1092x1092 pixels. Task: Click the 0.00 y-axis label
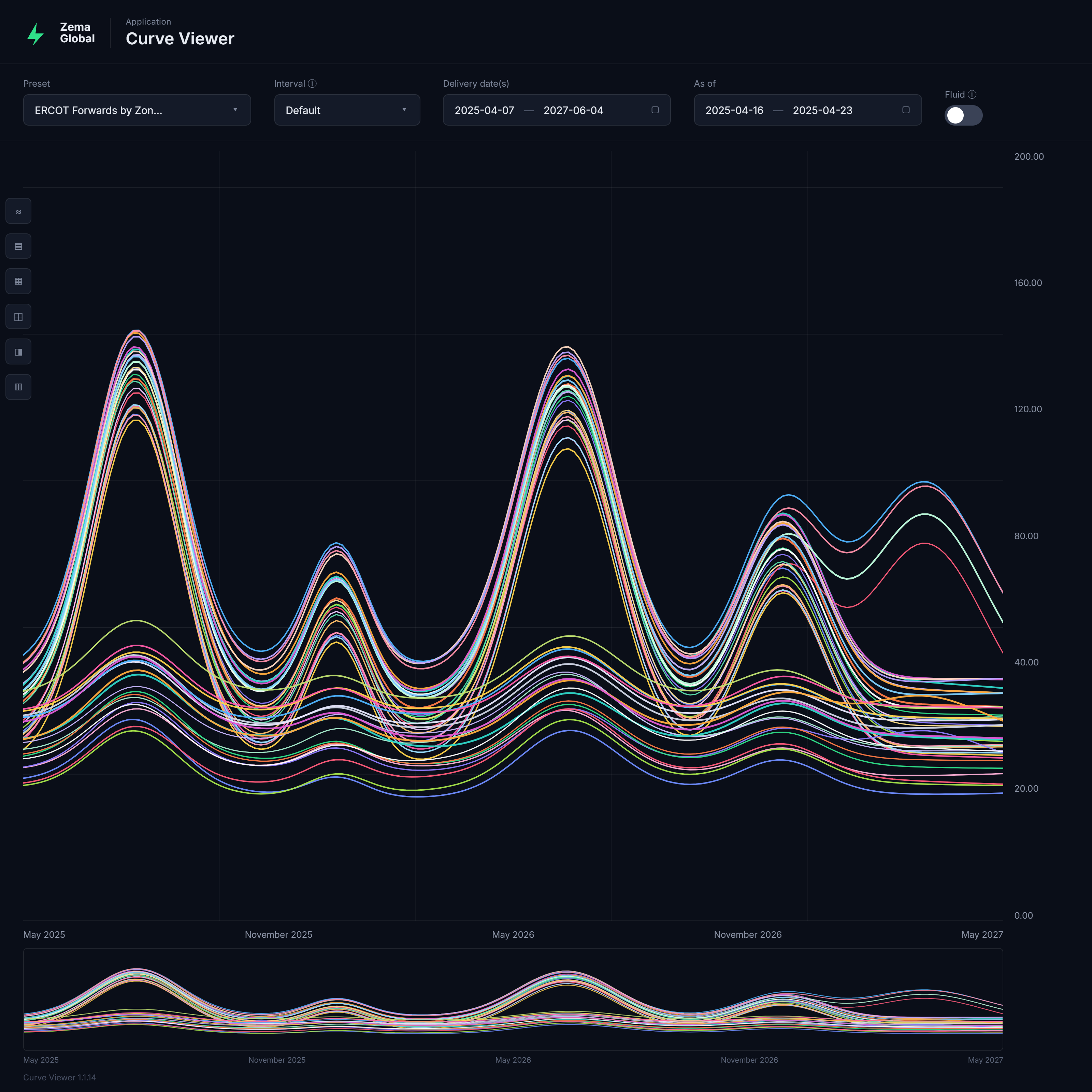(1023, 915)
